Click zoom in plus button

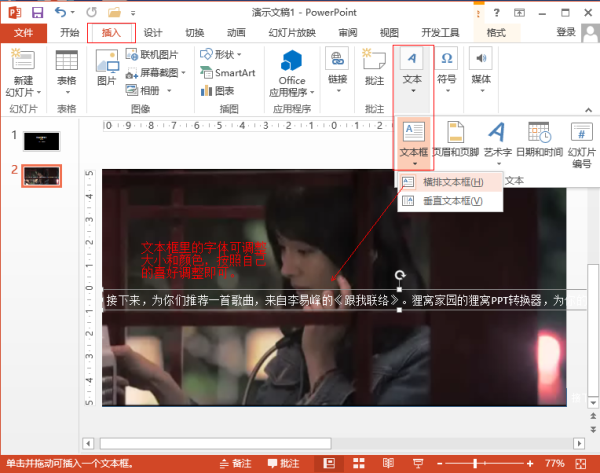530,464
